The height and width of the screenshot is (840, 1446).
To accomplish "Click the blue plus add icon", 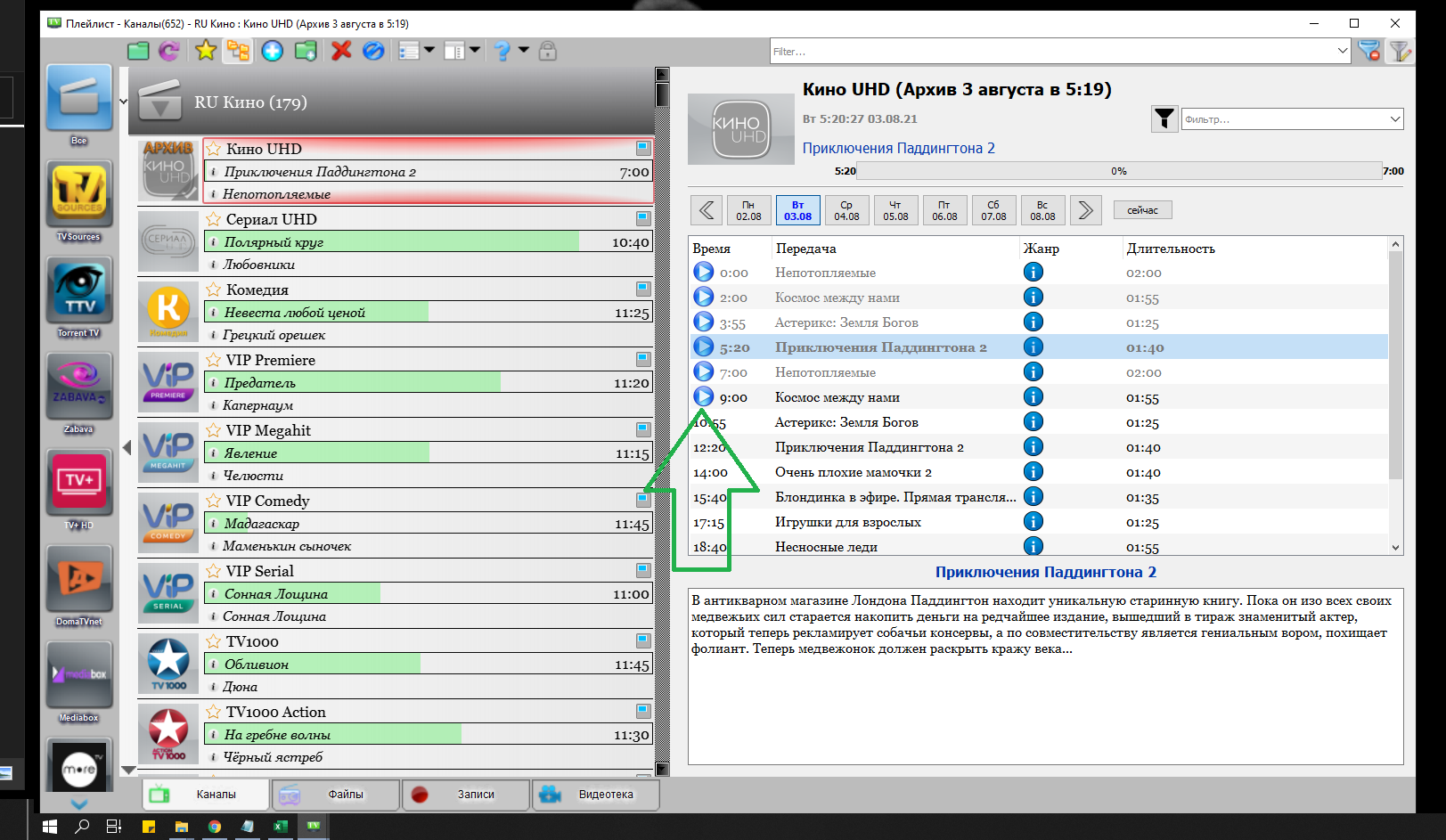I will [x=273, y=51].
